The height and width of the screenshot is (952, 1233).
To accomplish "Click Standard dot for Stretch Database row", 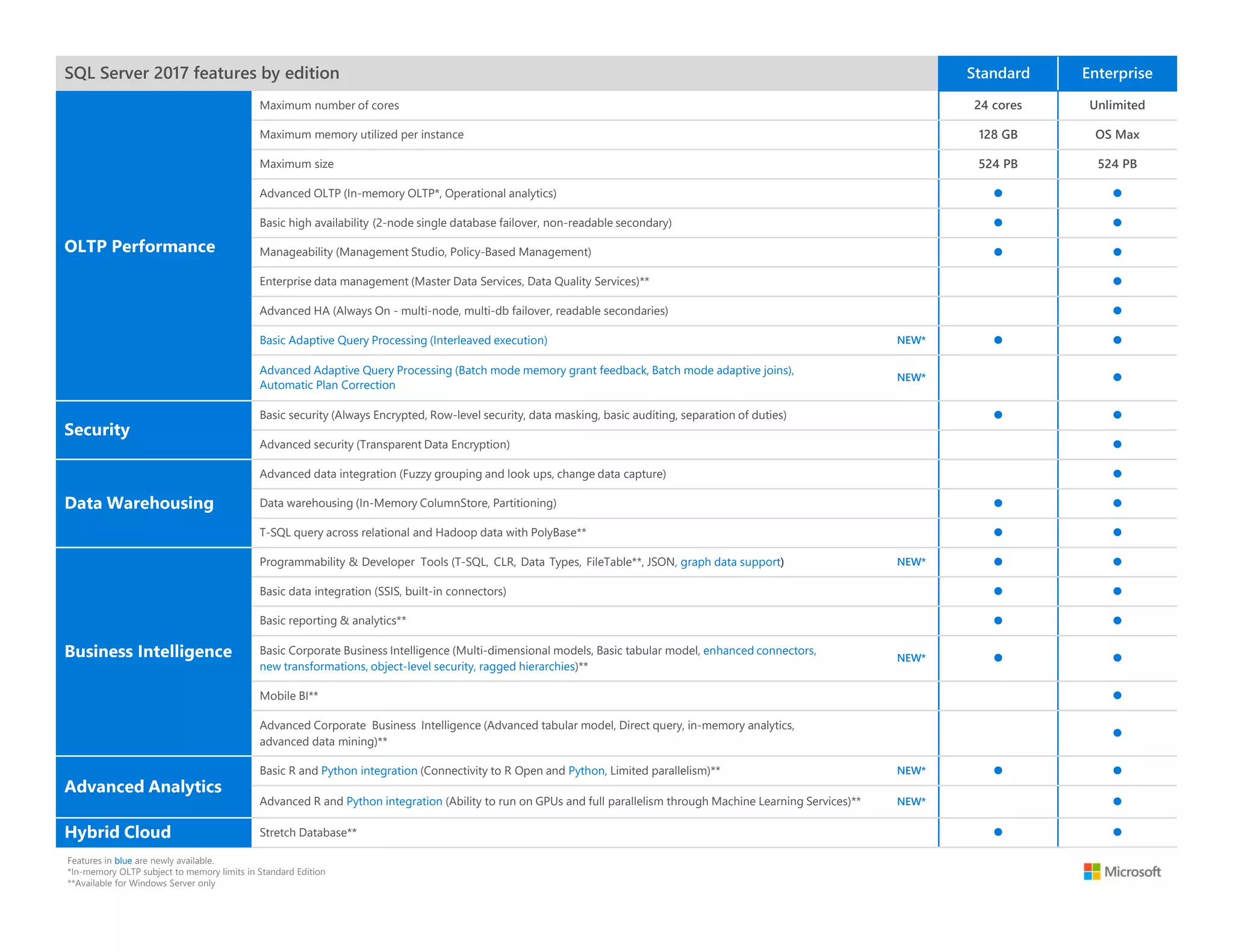I will click(x=998, y=832).
